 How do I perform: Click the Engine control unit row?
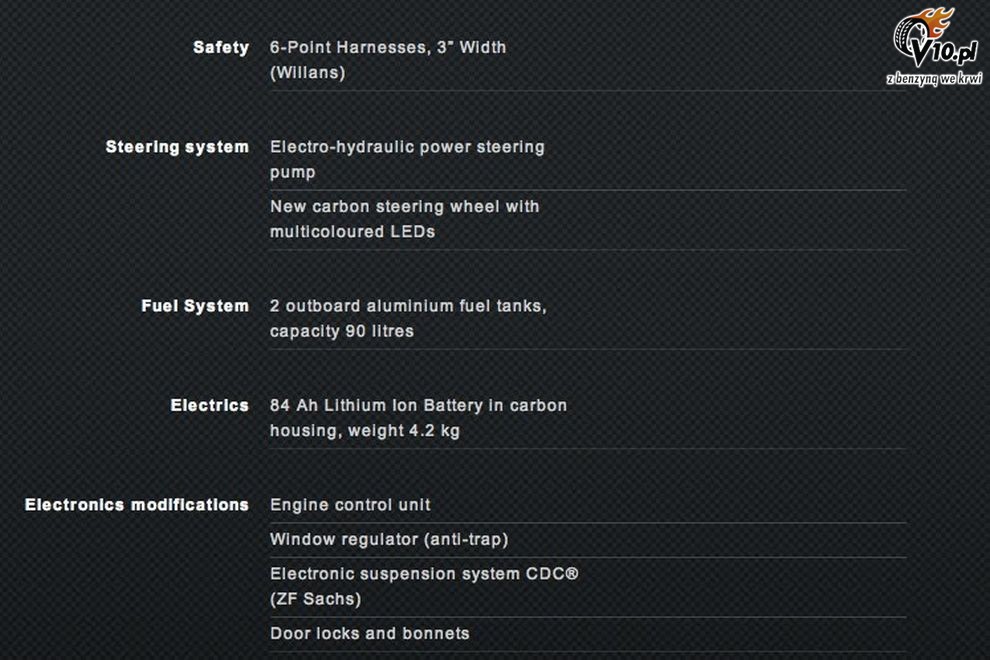coord(588,505)
